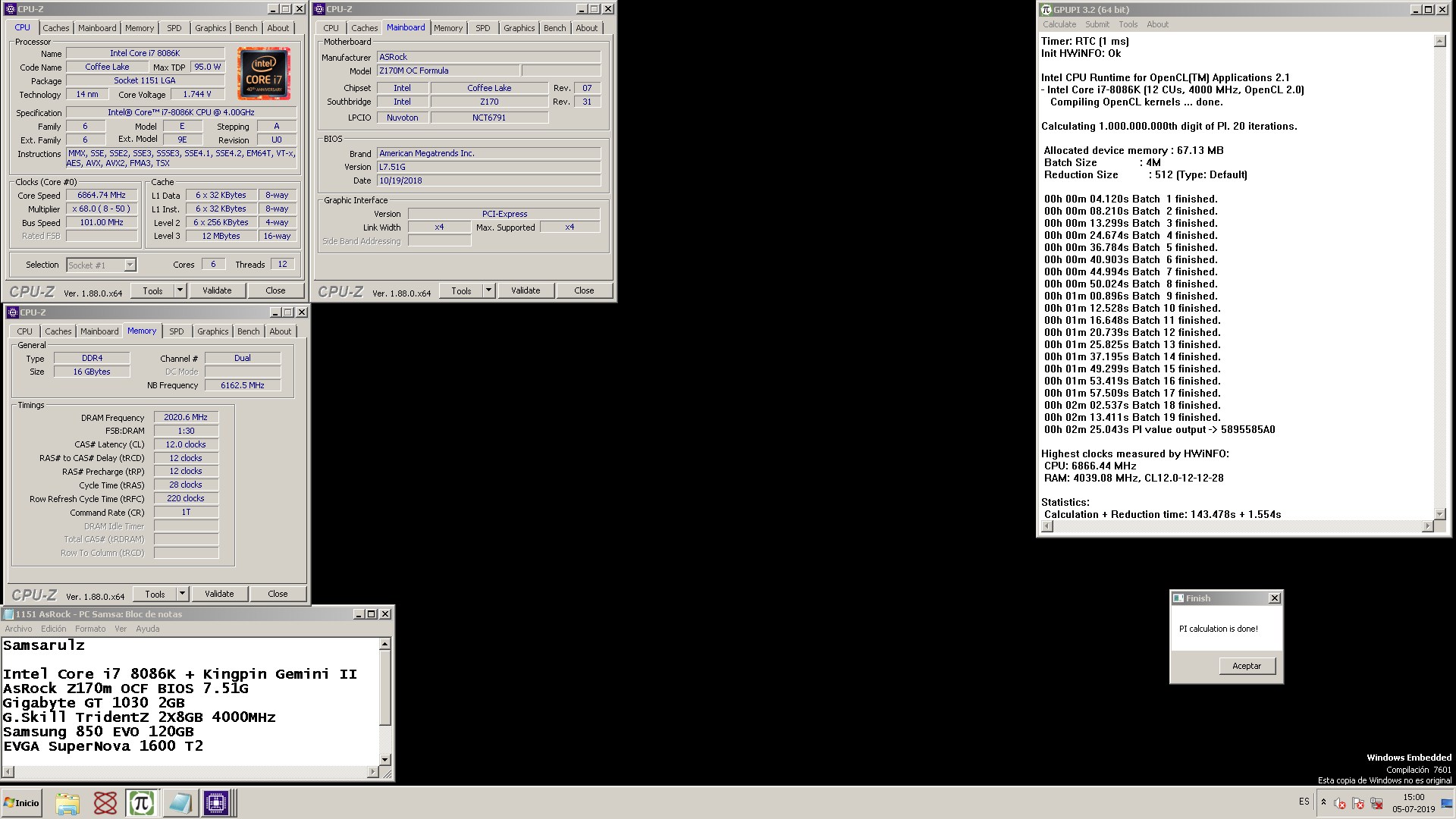Open the Tools dropdown arrow in the CPU-Z Memory window
Screen dimensions: 1456x819
click(182, 594)
